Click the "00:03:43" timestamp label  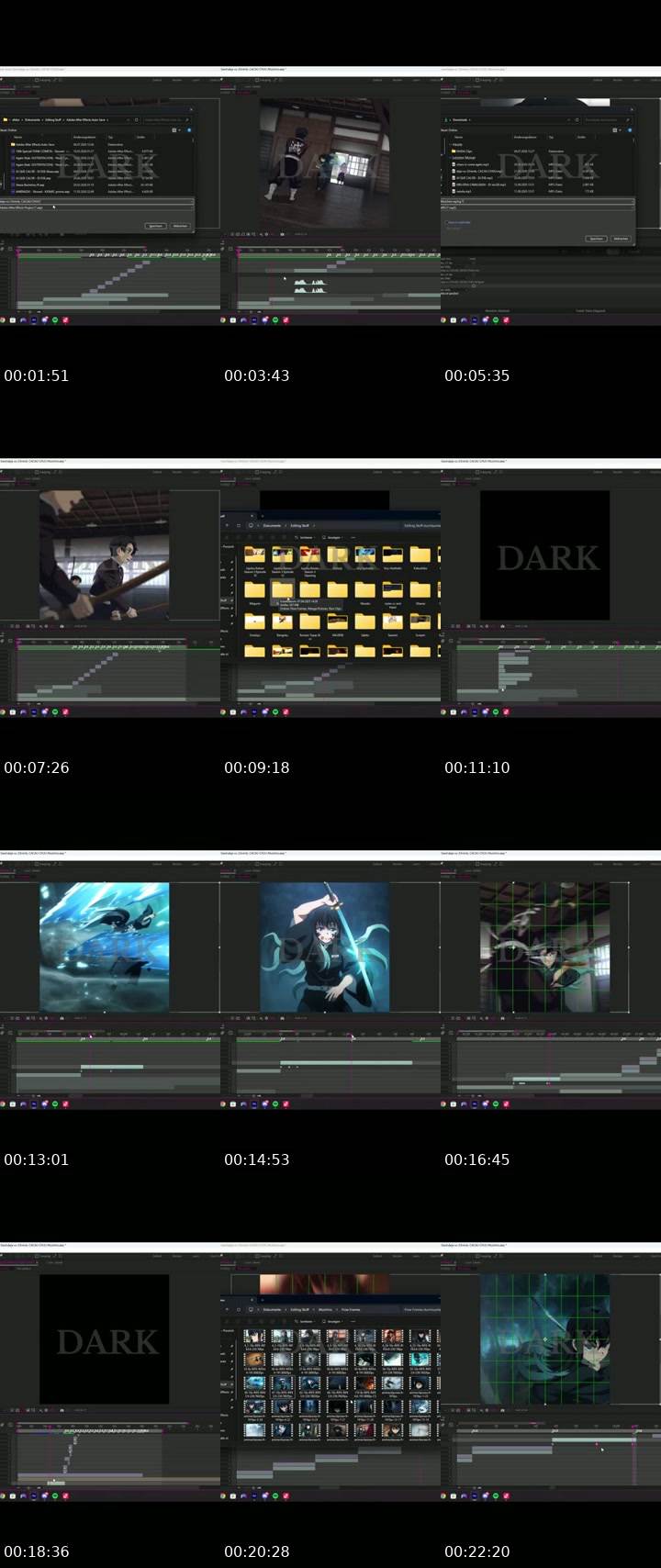point(257,375)
